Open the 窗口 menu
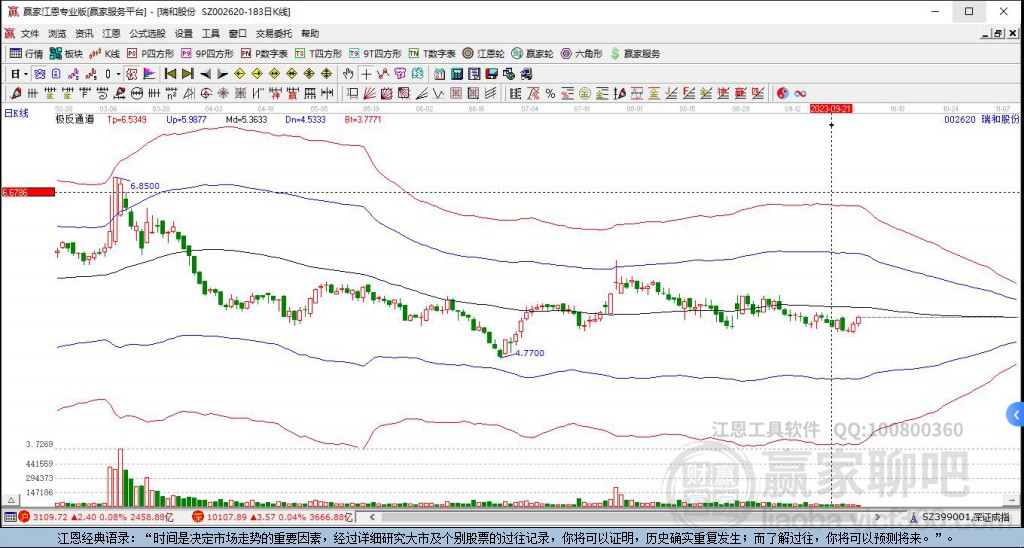Image resolution: width=1024 pixels, height=548 pixels. point(238,33)
